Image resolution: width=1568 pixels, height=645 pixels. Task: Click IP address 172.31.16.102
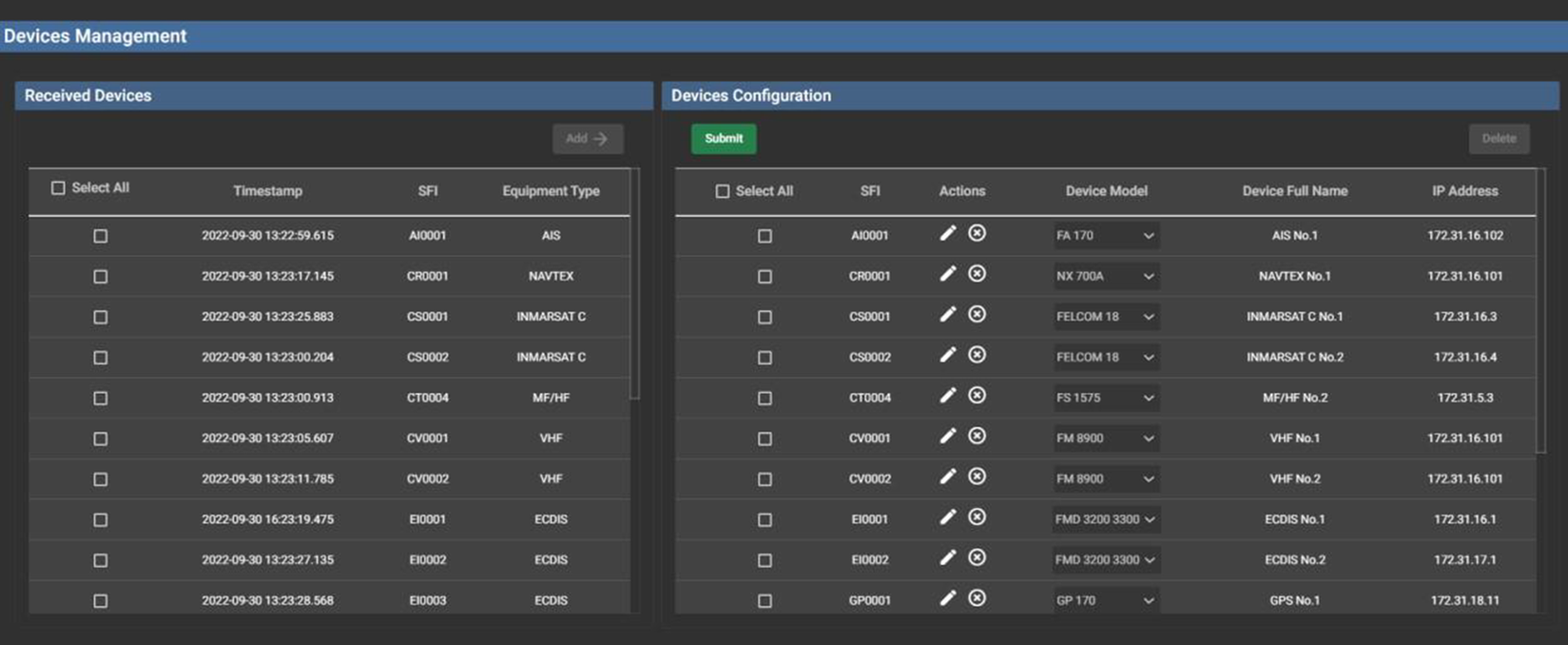click(x=1464, y=236)
